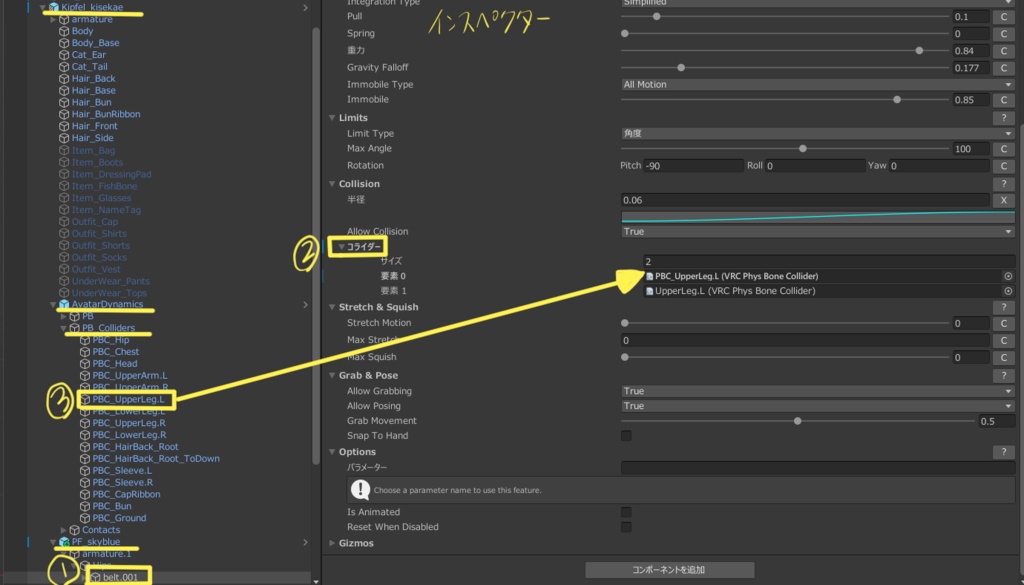Open help for the Collision section
The height and width of the screenshot is (585, 1024).
point(1003,184)
